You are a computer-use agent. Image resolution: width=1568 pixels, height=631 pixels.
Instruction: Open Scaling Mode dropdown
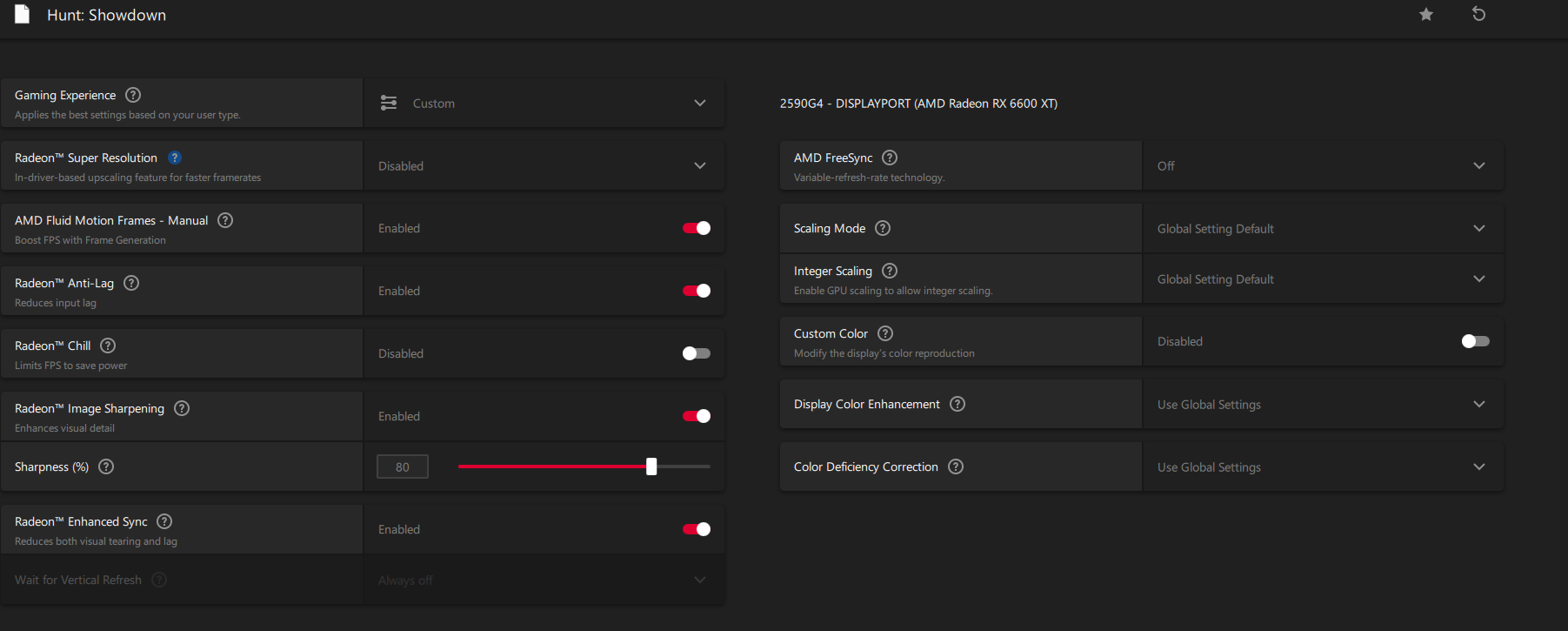click(x=1323, y=229)
